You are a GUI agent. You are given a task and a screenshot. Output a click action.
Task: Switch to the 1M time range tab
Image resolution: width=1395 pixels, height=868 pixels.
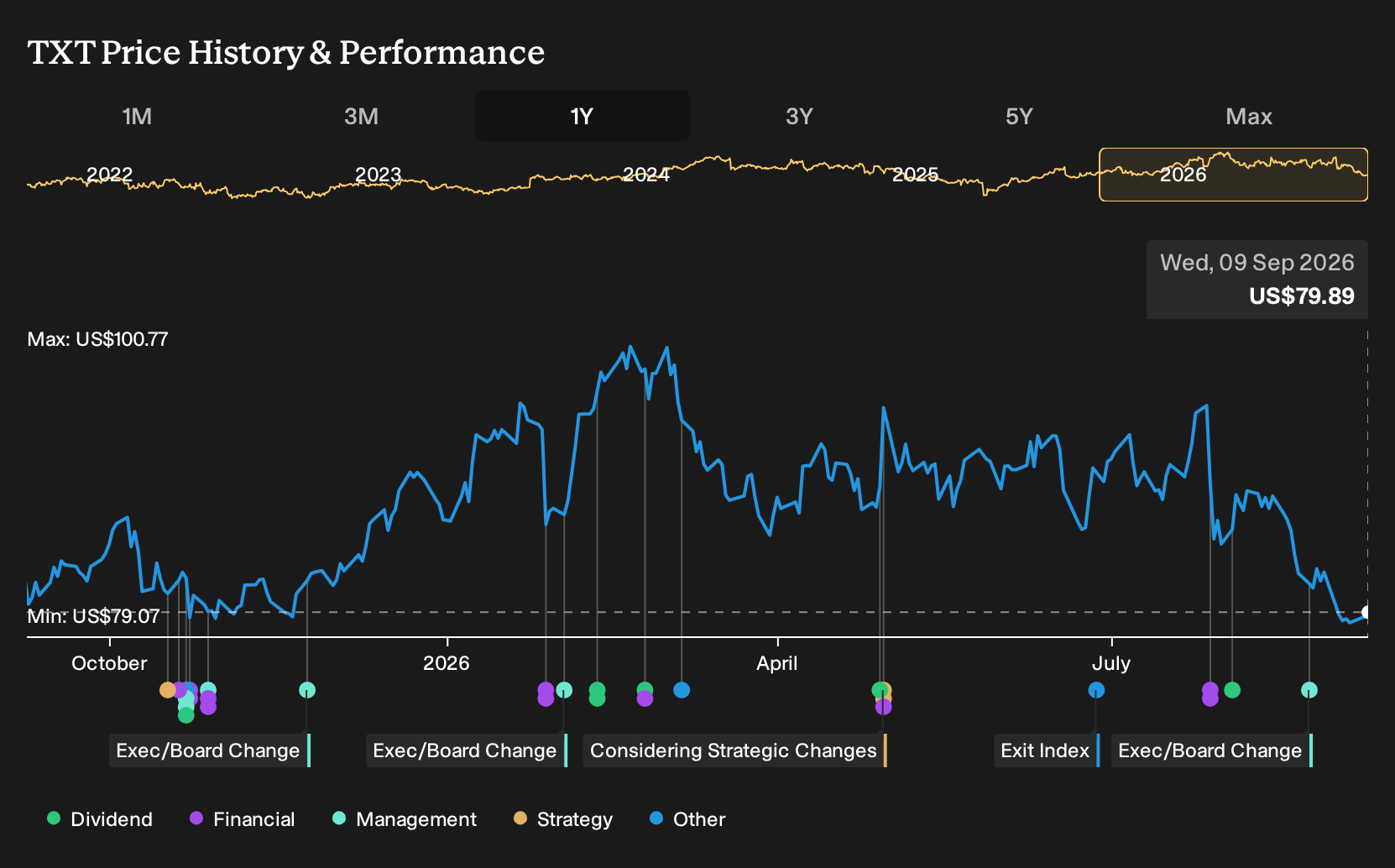click(x=137, y=116)
